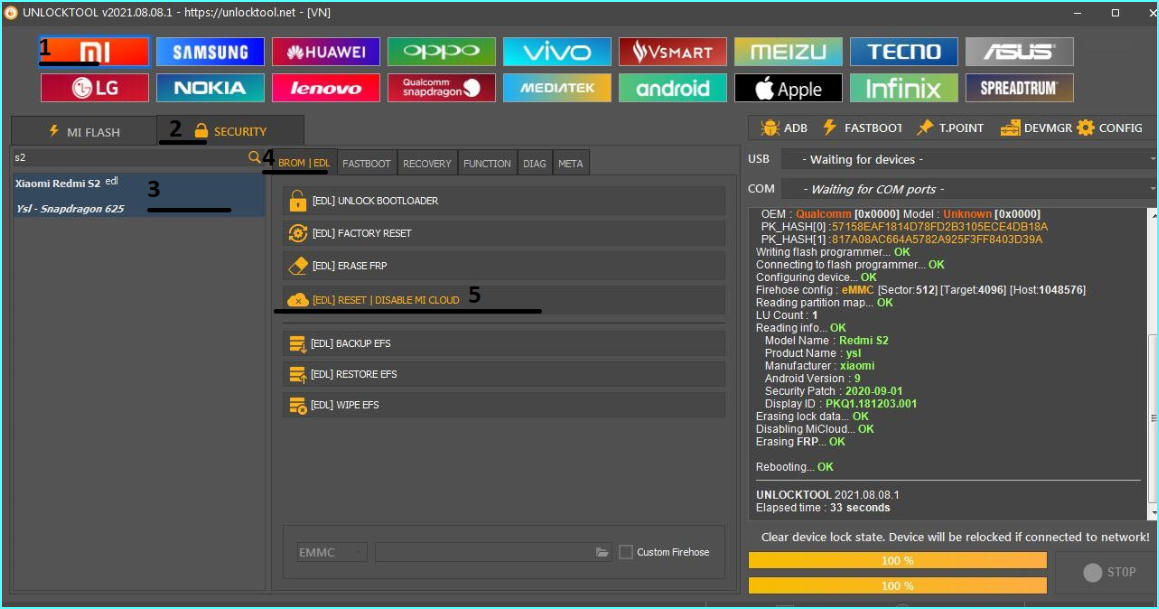Pick the Vivo brand tile
This screenshot has height=609, width=1159.
(x=557, y=52)
